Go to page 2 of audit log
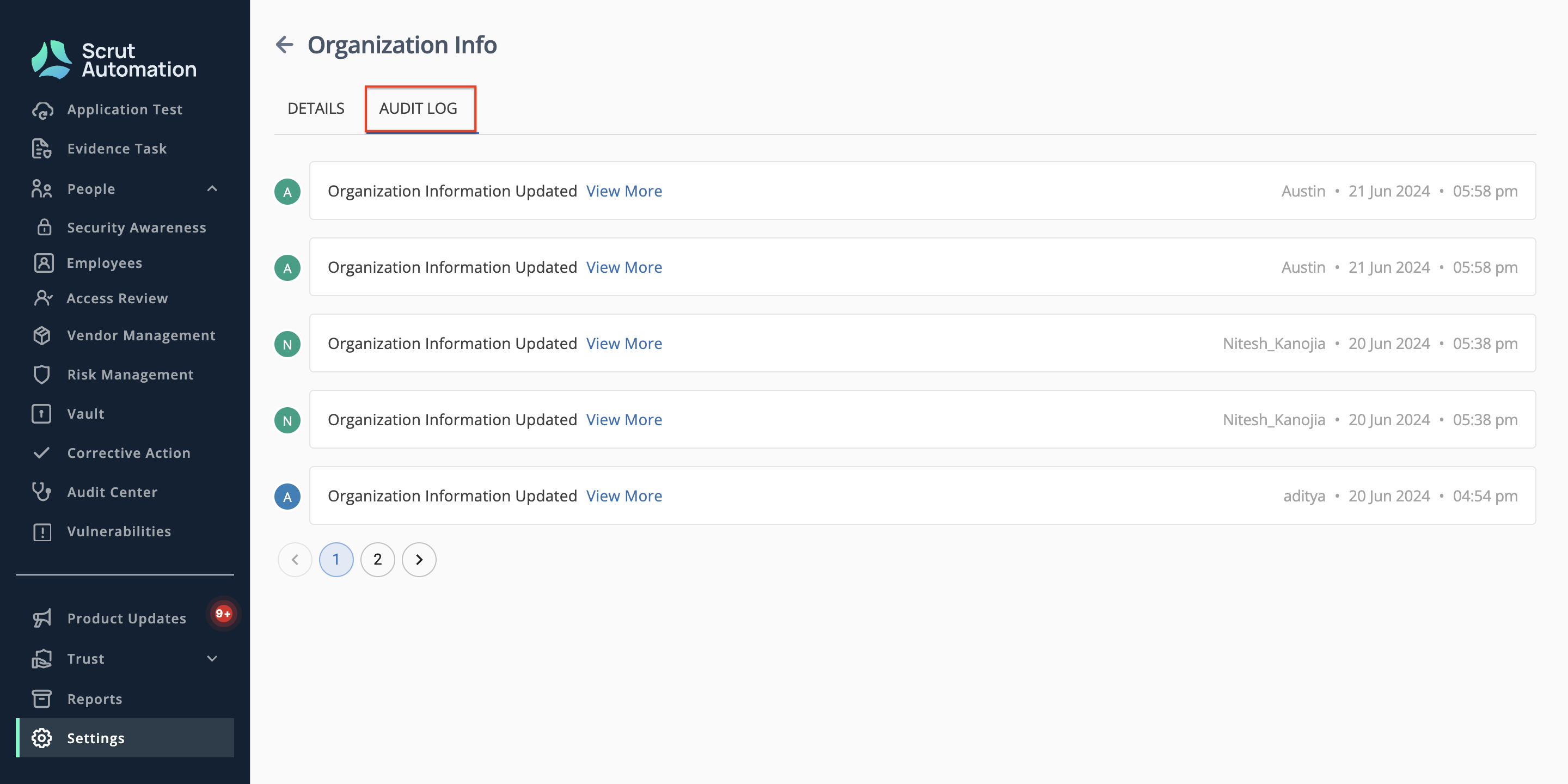Viewport: 1568px width, 784px height. click(377, 559)
